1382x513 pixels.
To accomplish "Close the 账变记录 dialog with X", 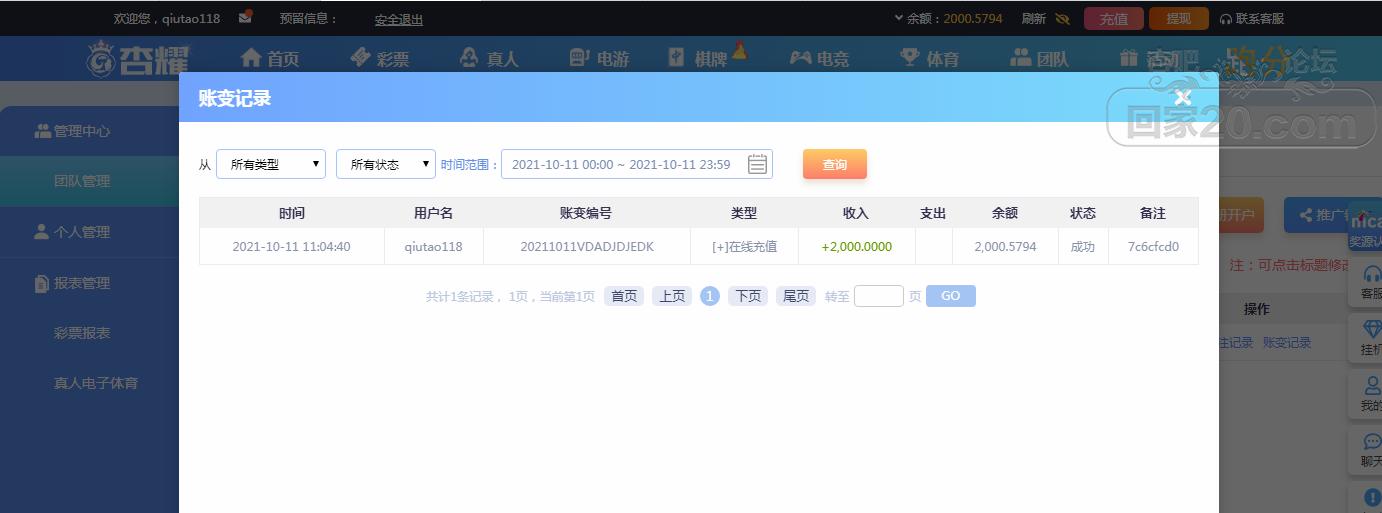I will [1183, 97].
